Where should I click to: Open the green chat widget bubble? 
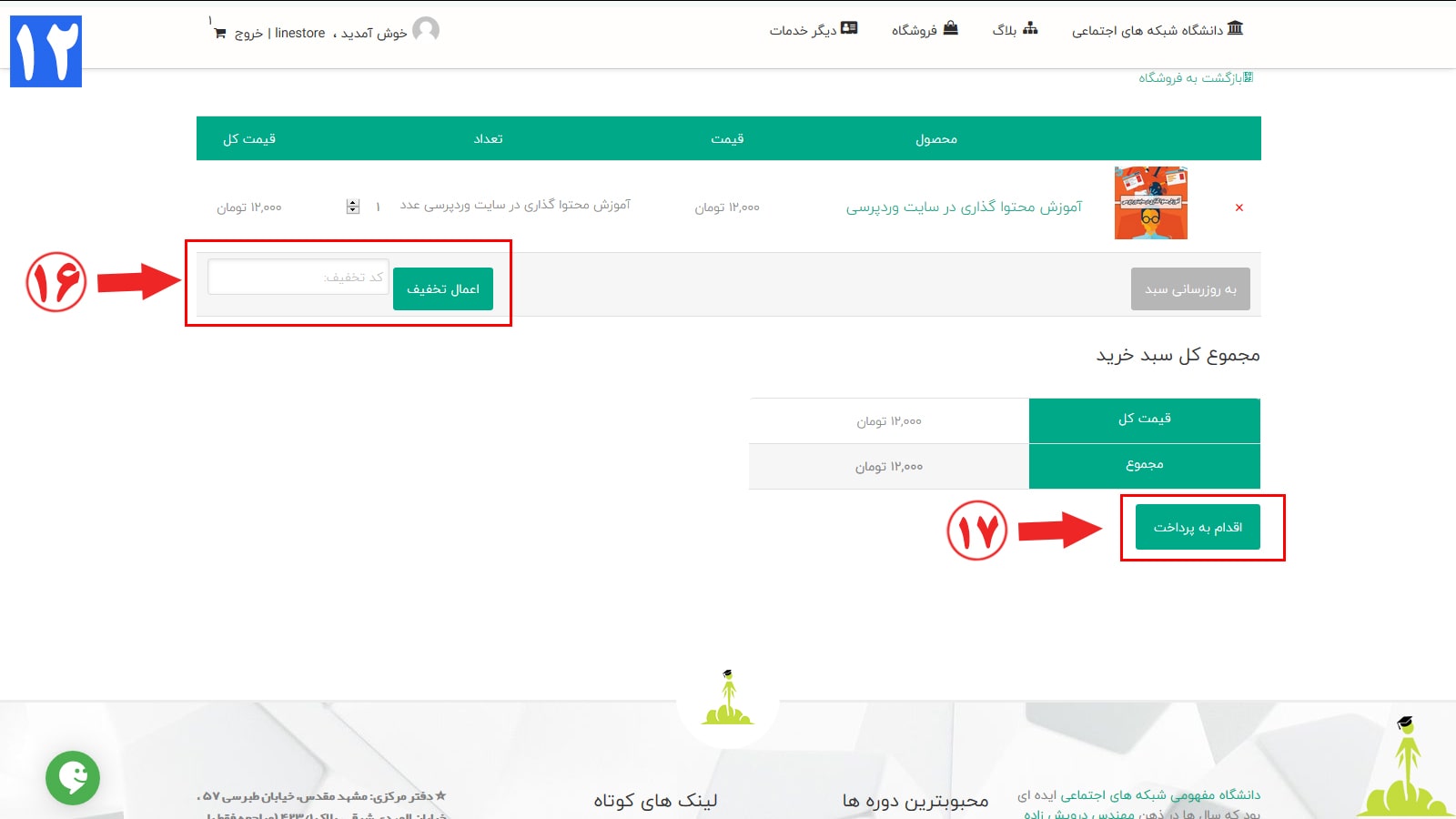pyautogui.click(x=73, y=778)
